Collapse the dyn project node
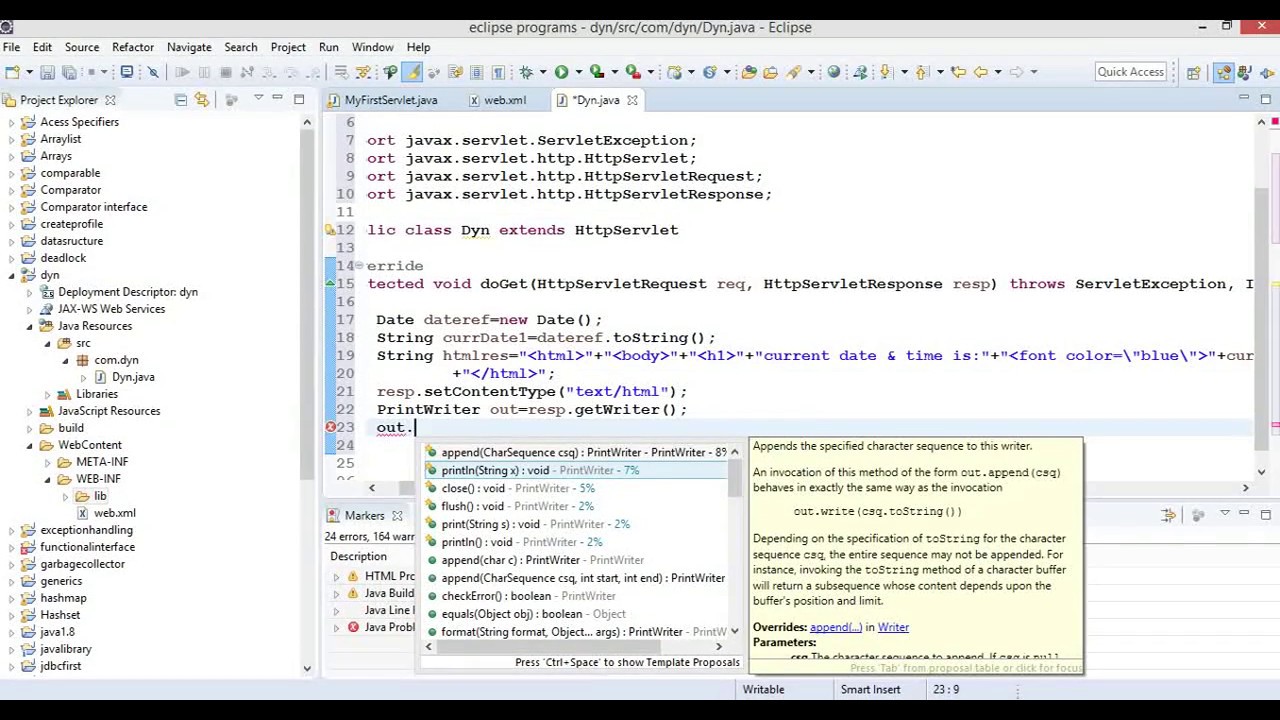The height and width of the screenshot is (720, 1280). click(x=11, y=275)
